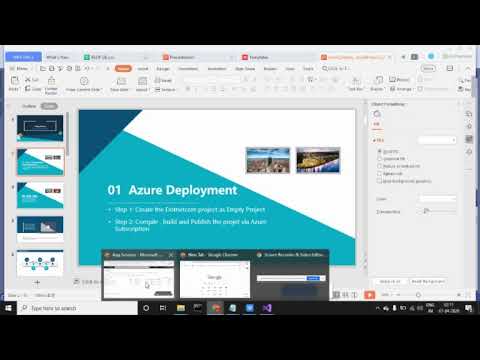
Task: Open the Transitions ribbon tab
Action: pyautogui.click(x=188, y=69)
